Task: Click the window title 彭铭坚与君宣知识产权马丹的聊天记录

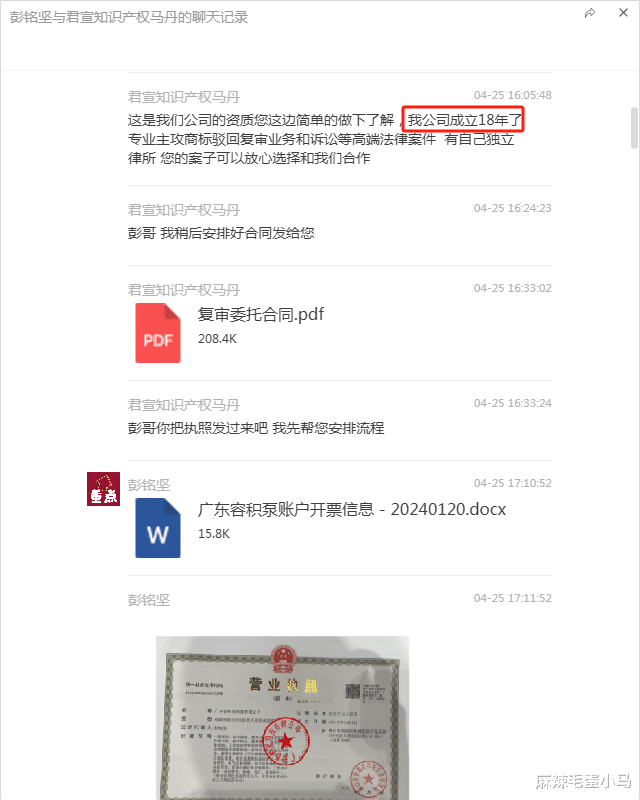Action: pyautogui.click(x=129, y=17)
